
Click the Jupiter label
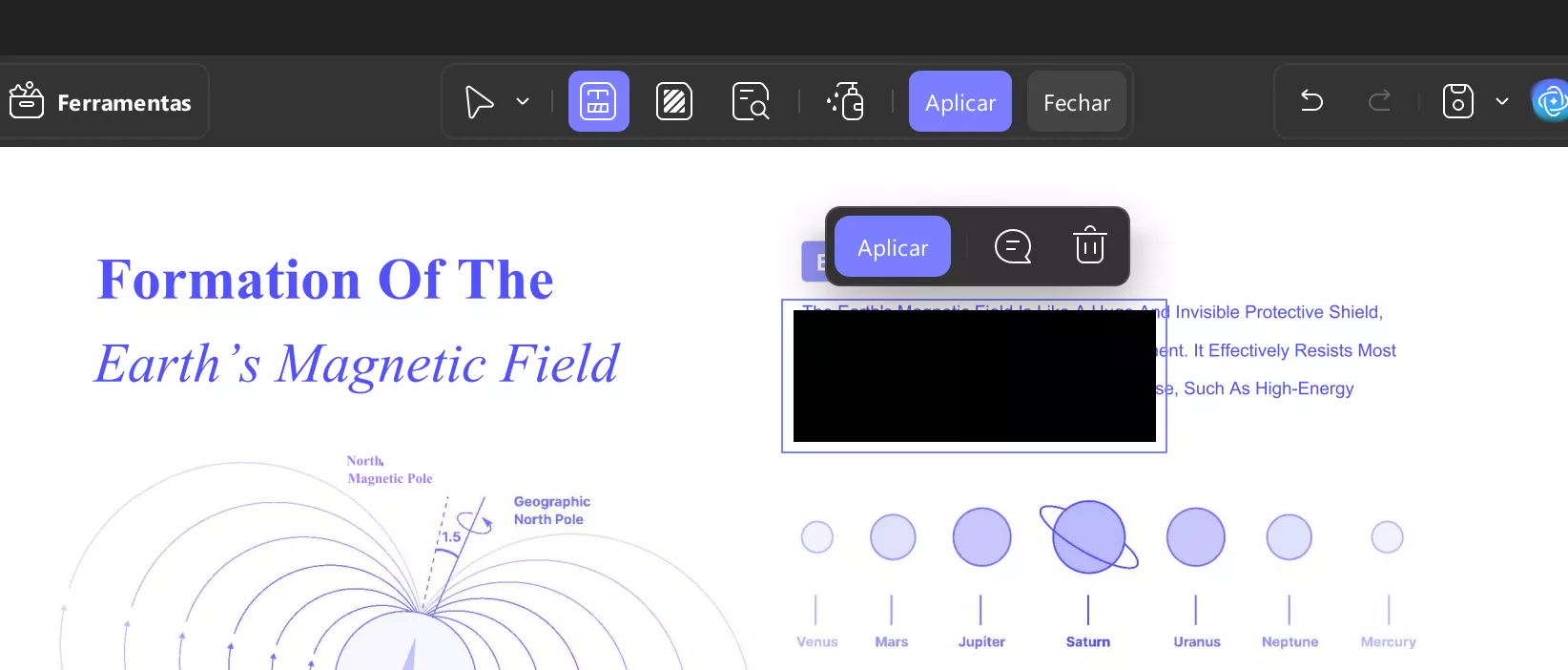click(x=981, y=641)
